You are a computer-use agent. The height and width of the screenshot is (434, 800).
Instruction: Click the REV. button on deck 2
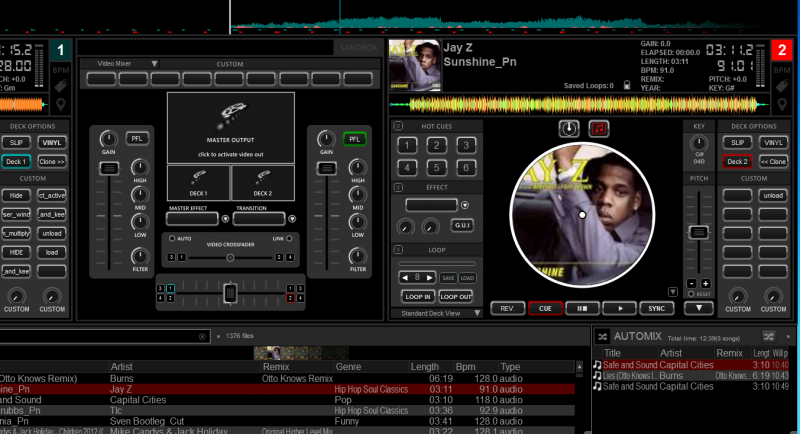coord(508,309)
